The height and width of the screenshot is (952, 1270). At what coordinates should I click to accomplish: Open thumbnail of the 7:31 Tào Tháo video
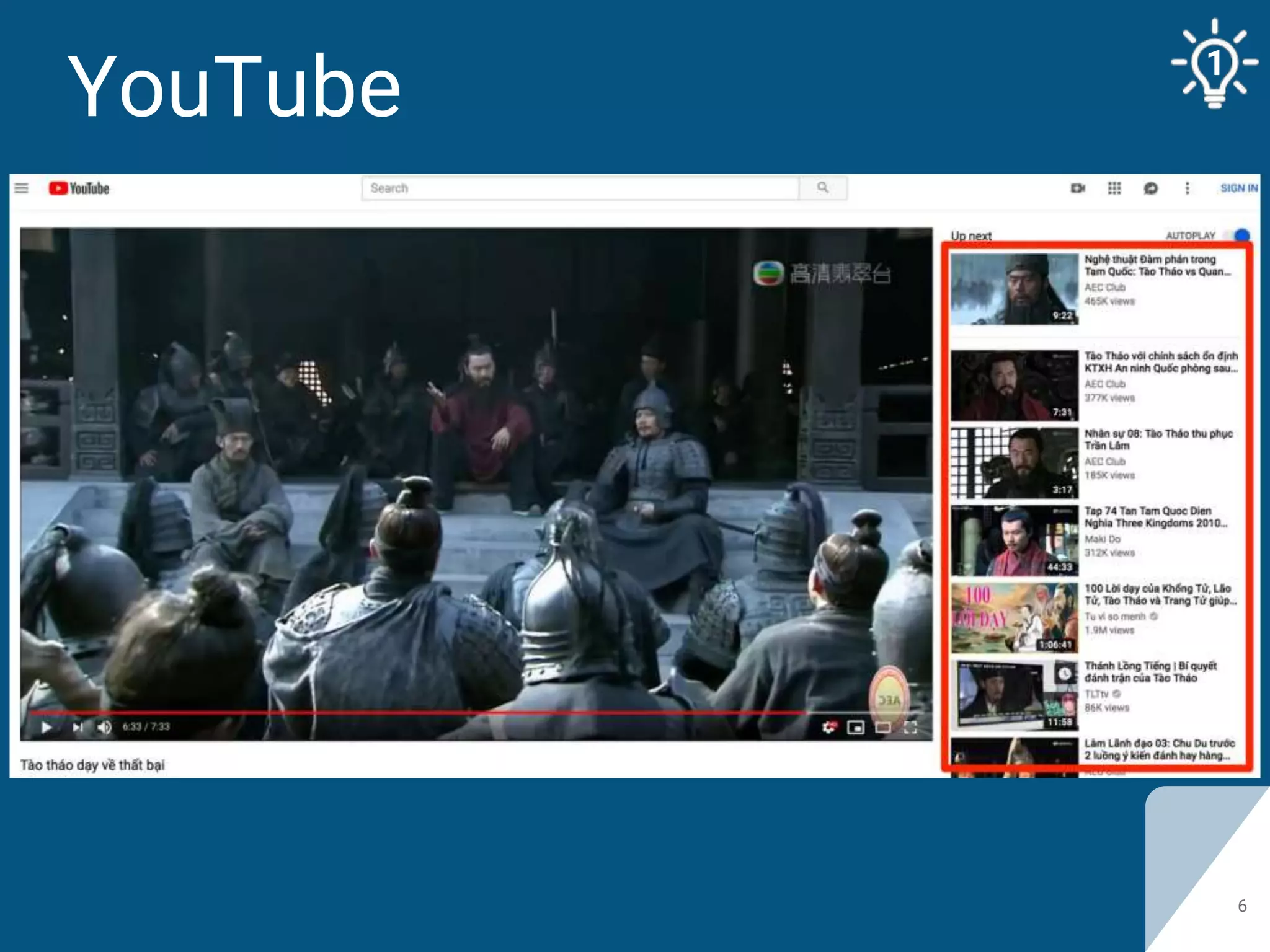(x=1015, y=386)
